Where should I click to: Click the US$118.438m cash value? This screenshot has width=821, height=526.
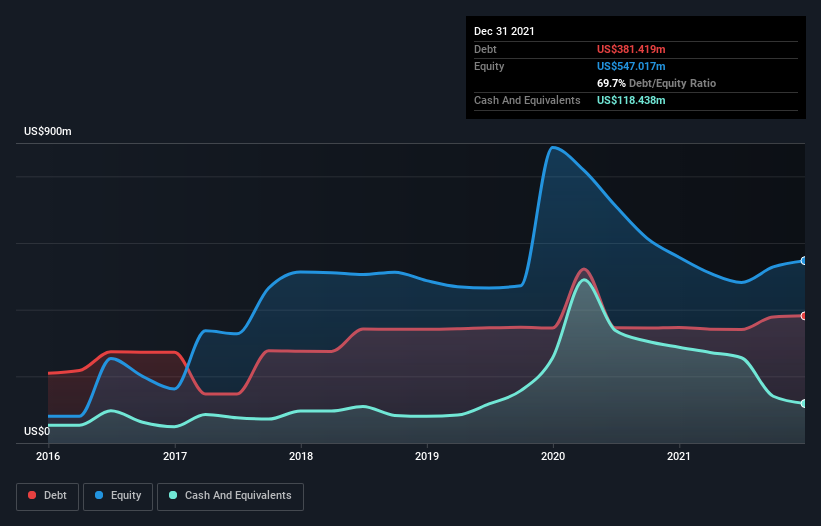pyautogui.click(x=631, y=100)
